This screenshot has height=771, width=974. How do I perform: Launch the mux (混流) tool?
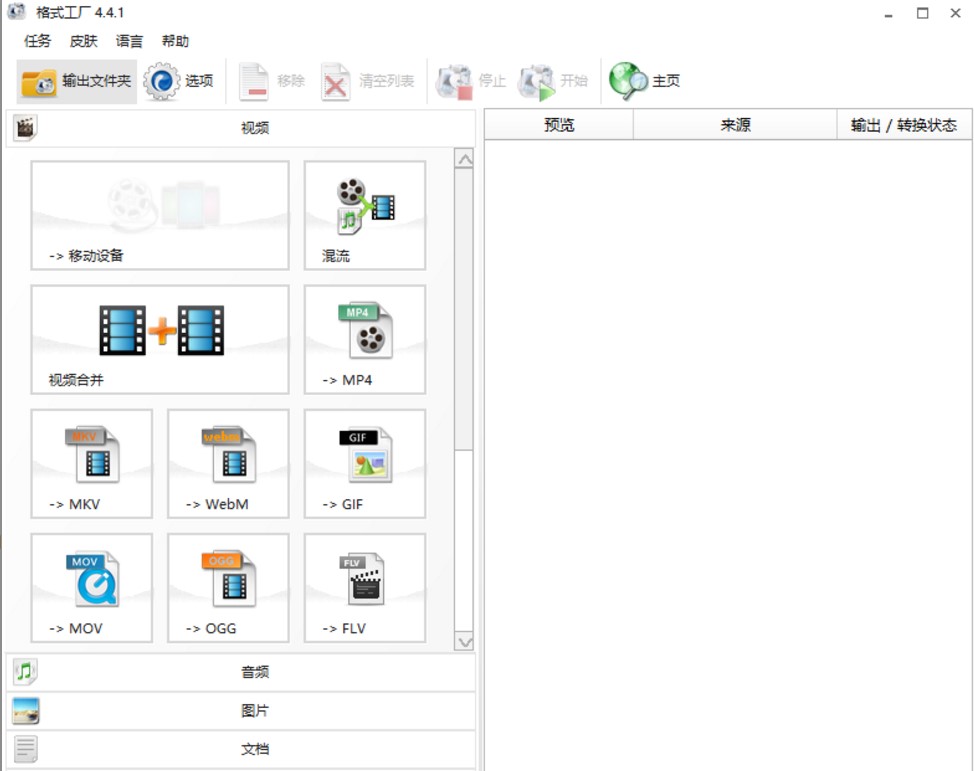[365, 215]
